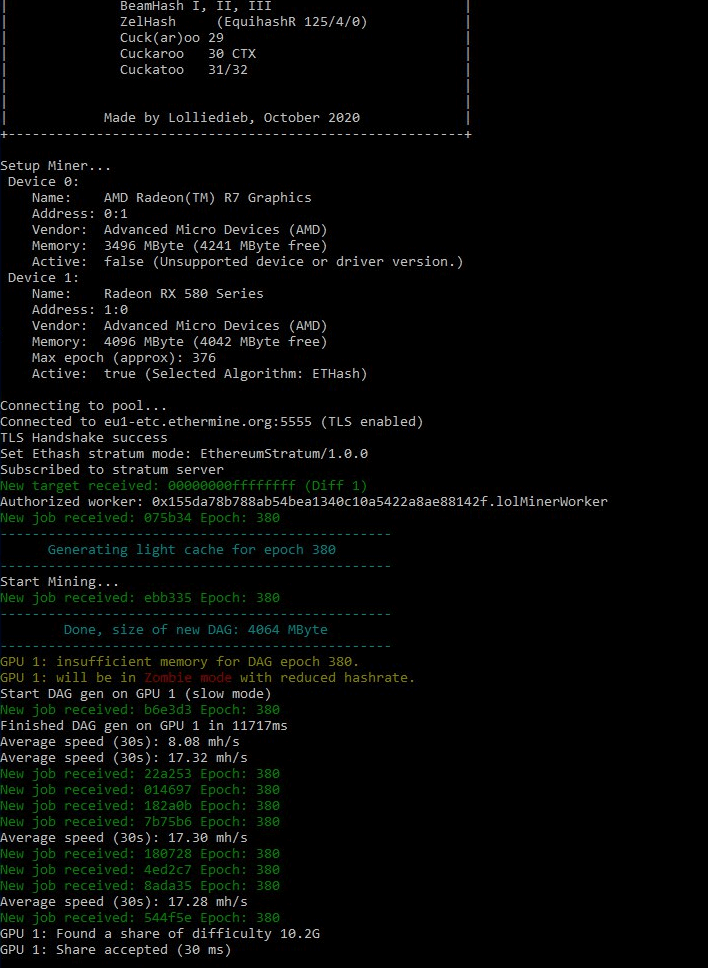
Task: Click the "insufficient memory for DAG" warning line
Action: coord(179,662)
